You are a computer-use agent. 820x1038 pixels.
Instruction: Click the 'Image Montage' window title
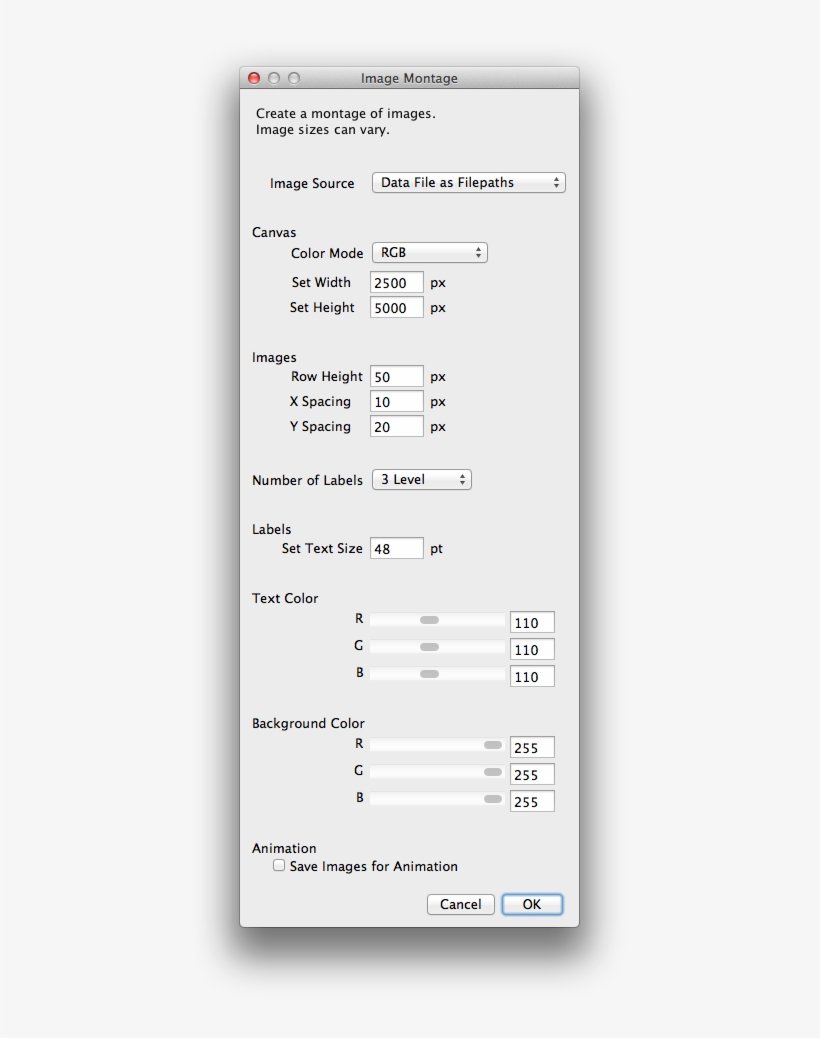point(409,78)
